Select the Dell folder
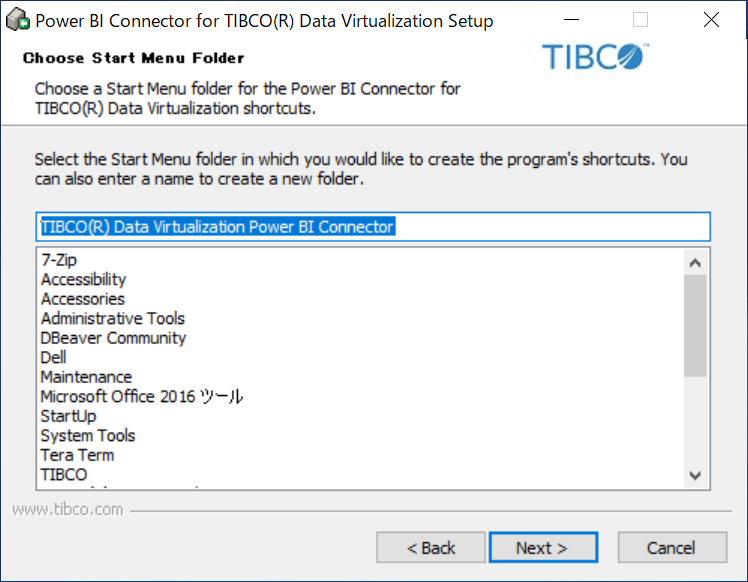Screen dimensions: 748x582 coord(53,358)
